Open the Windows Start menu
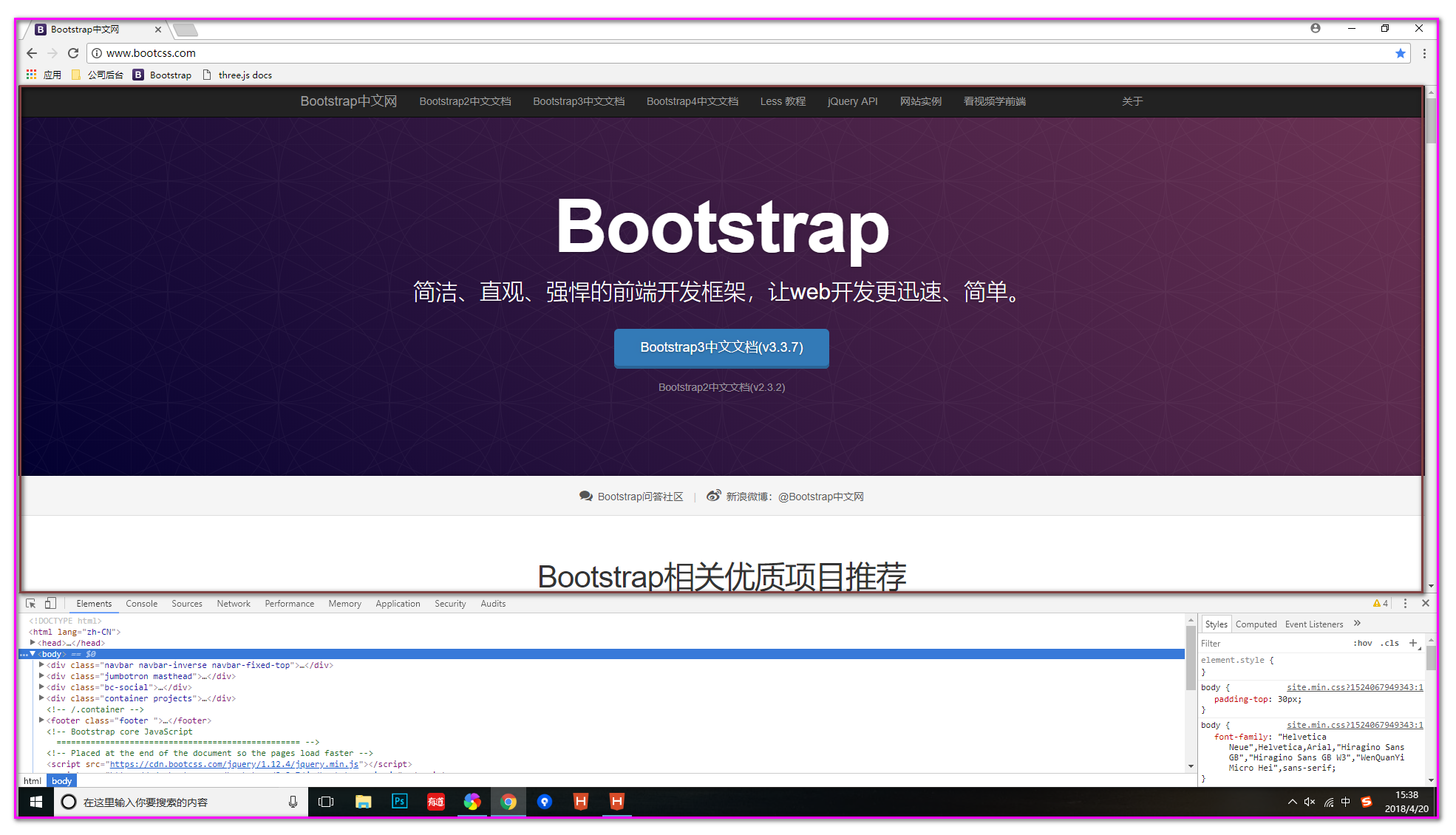Viewport: 1456px width, 835px height. tap(35, 802)
